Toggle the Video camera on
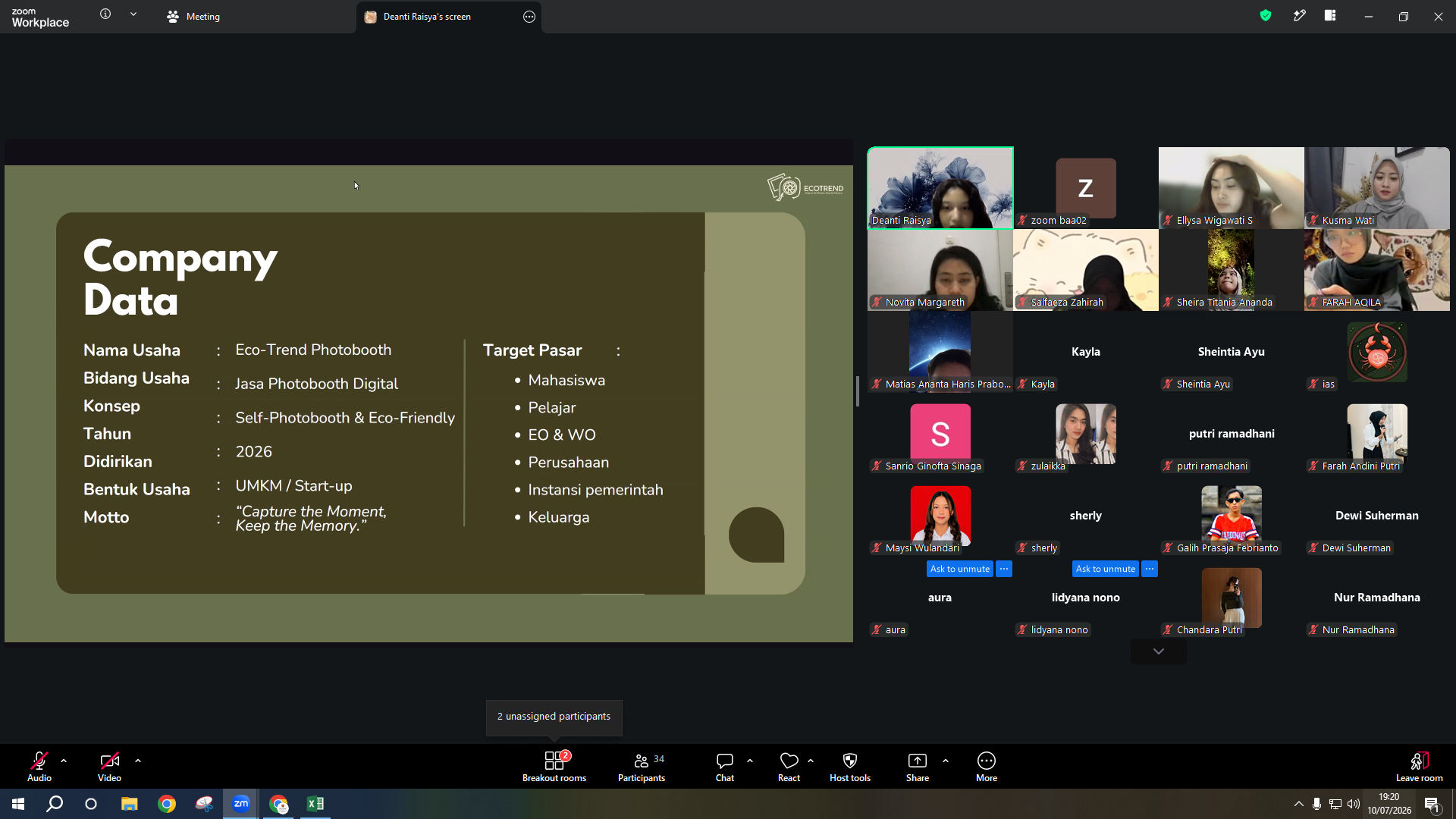Viewport: 1456px width, 819px height. tap(109, 766)
